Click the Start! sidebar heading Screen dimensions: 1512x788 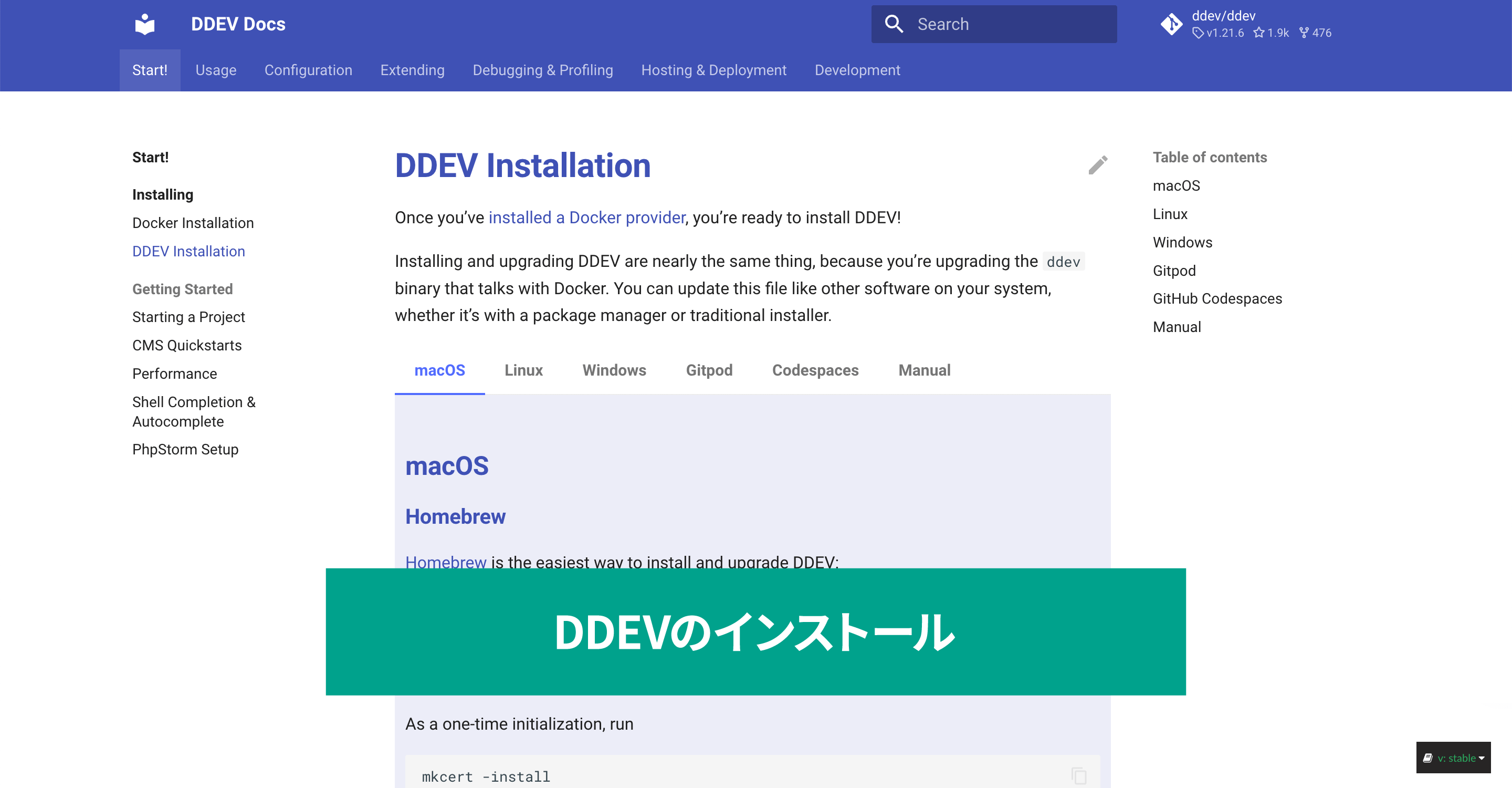click(150, 158)
